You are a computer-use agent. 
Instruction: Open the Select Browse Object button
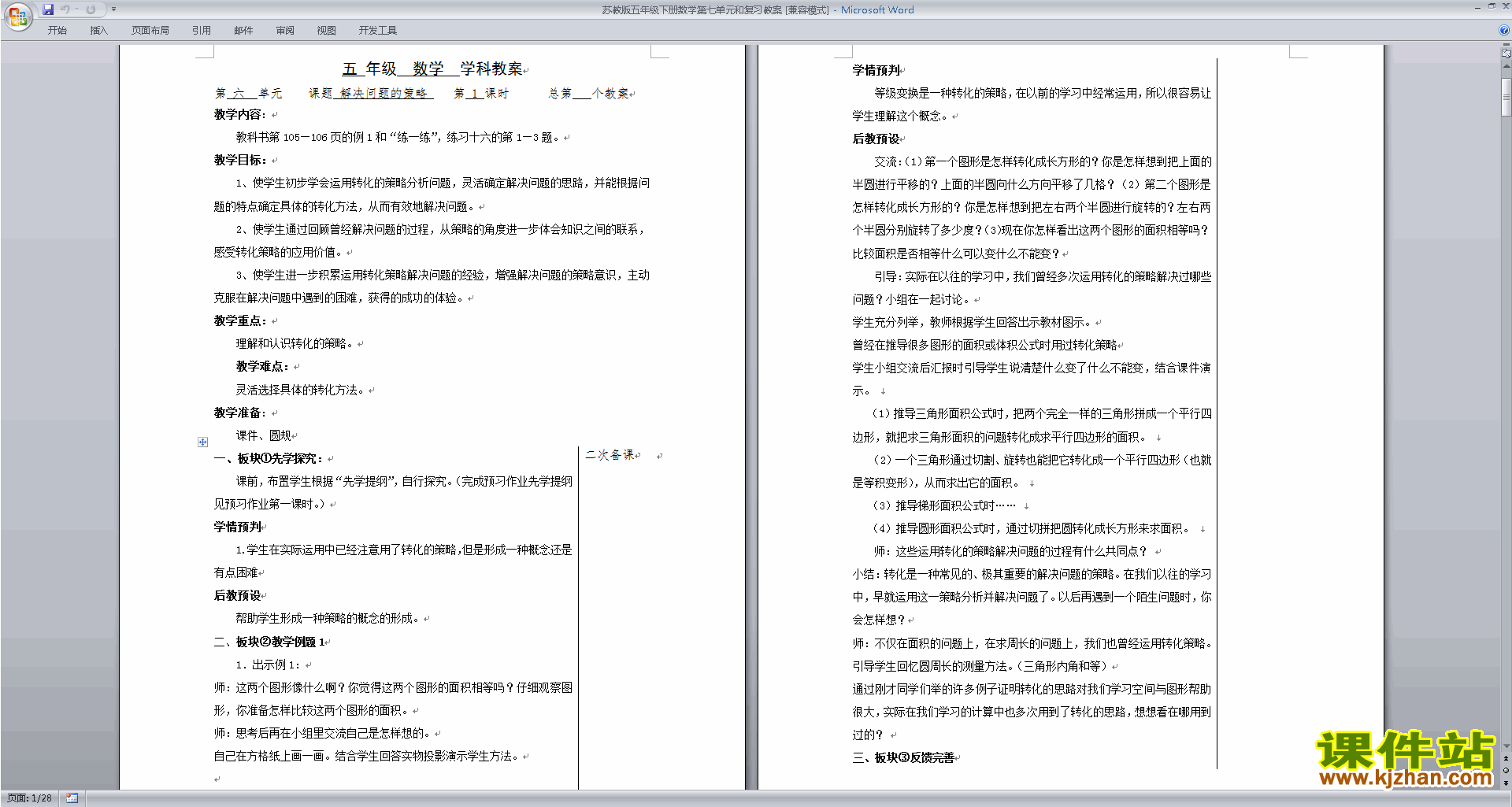tap(1506, 771)
